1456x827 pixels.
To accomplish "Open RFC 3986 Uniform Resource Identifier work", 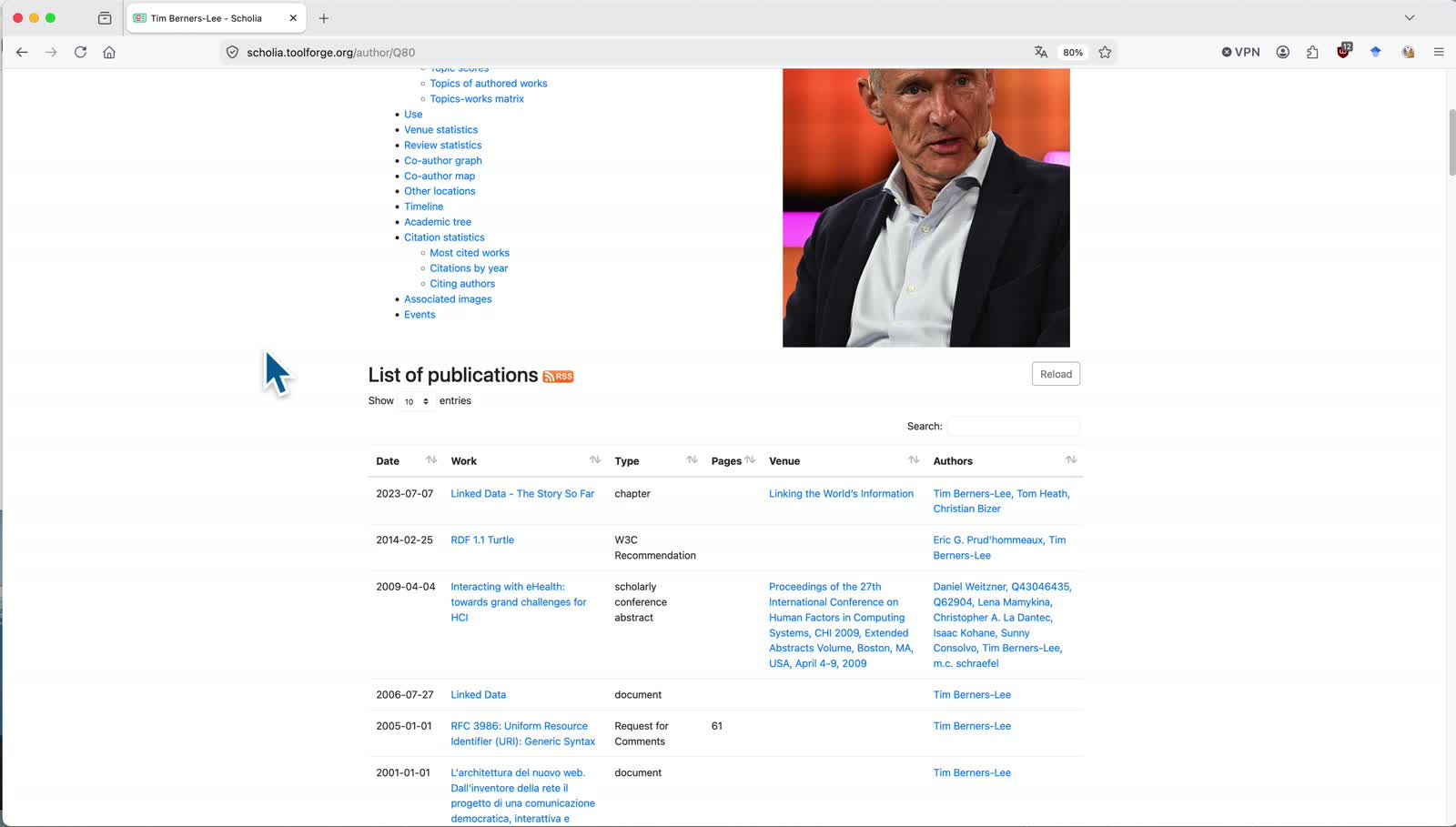I will tap(523, 733).
